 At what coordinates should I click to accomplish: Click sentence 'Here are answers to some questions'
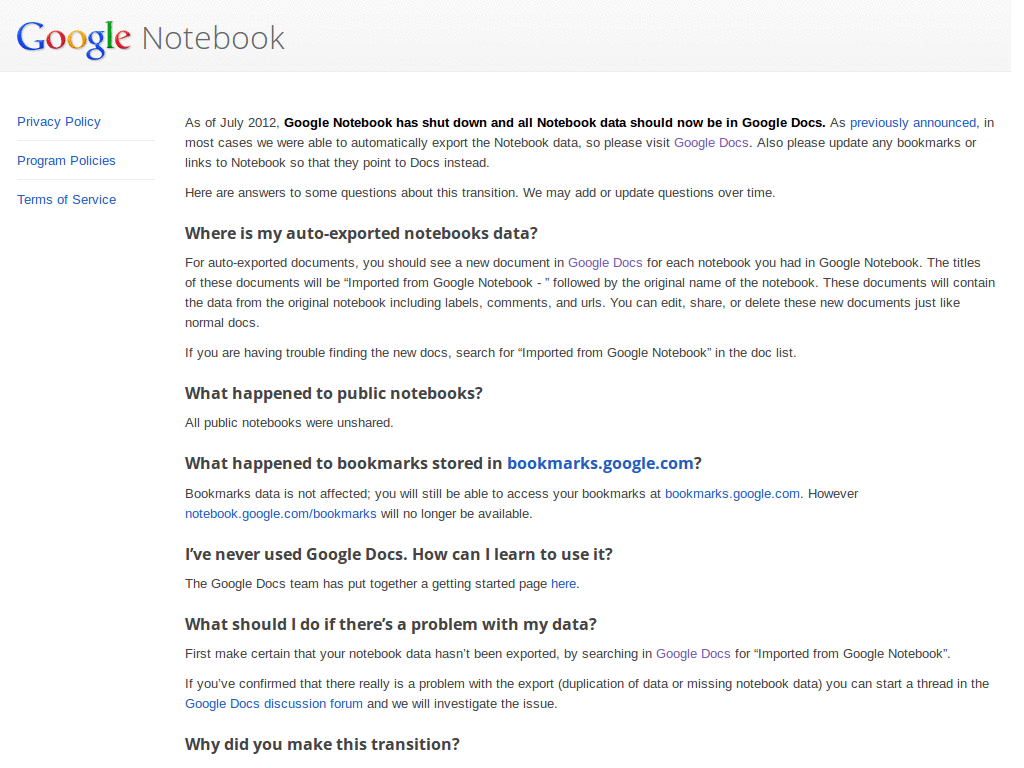tap(480, 193)
